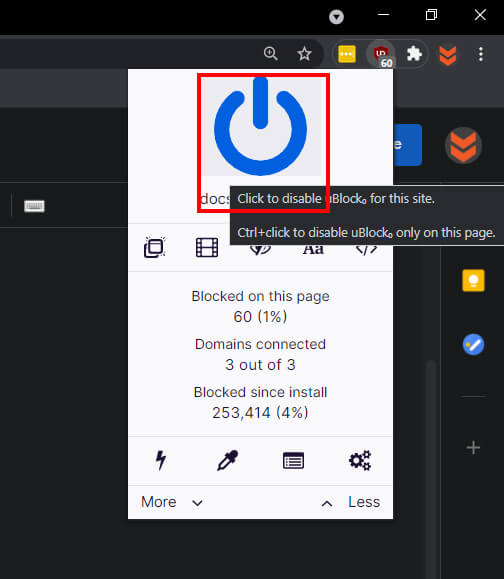Open uBlock dashboard gears icon
Screen dimensions: 504x579
pos(360,460)
